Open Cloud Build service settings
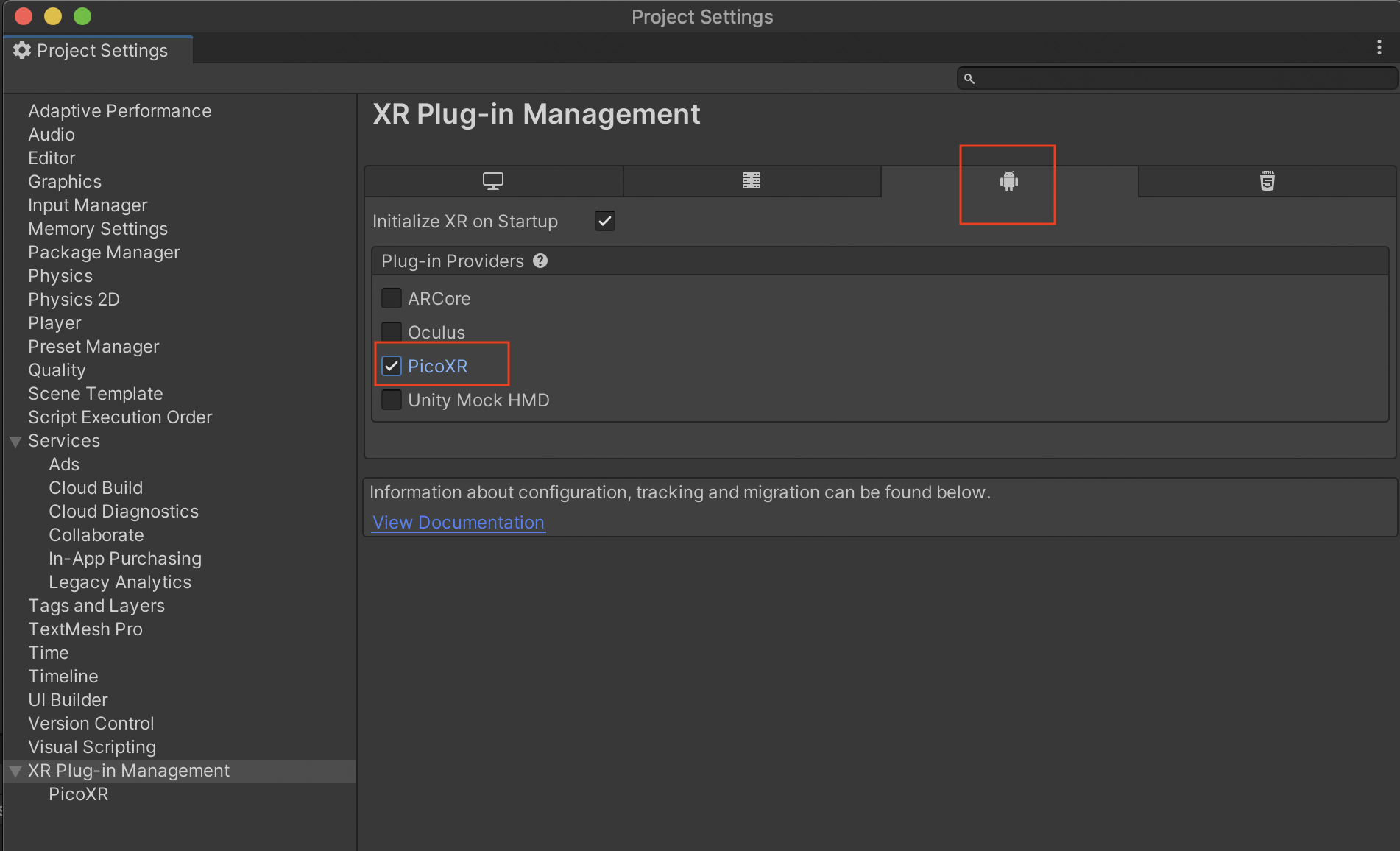Viewport: 1400px width, 851px height. [96, 488]
